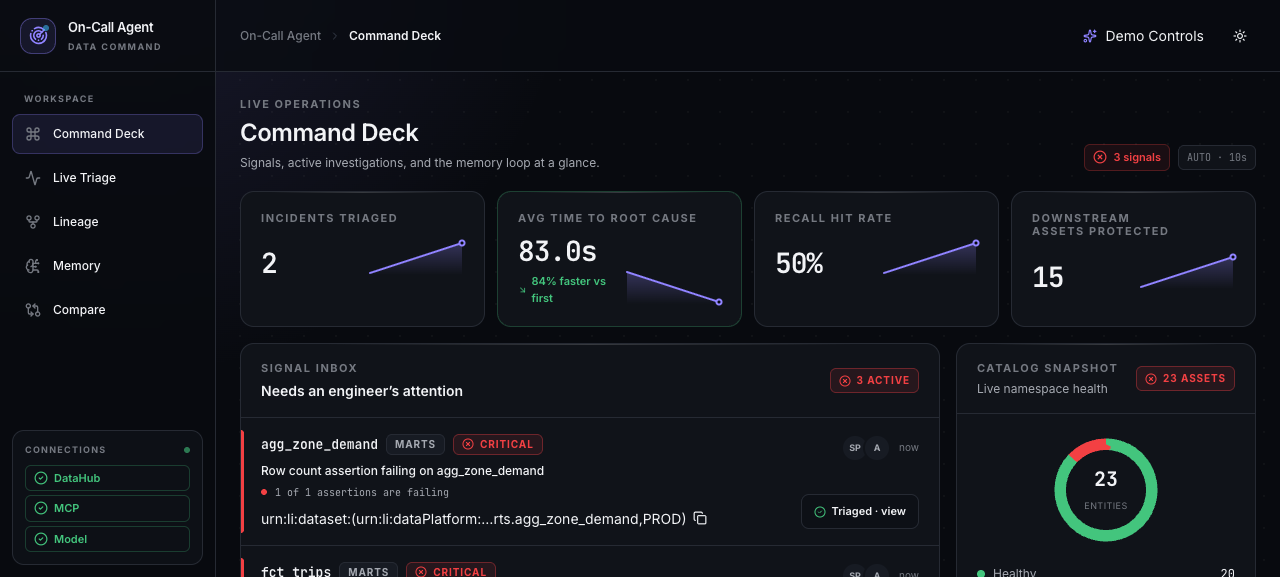Image resolution: width=1280 pixels, height=577 pixels.
Task: Open the Compare page
Action: point(107,310)
